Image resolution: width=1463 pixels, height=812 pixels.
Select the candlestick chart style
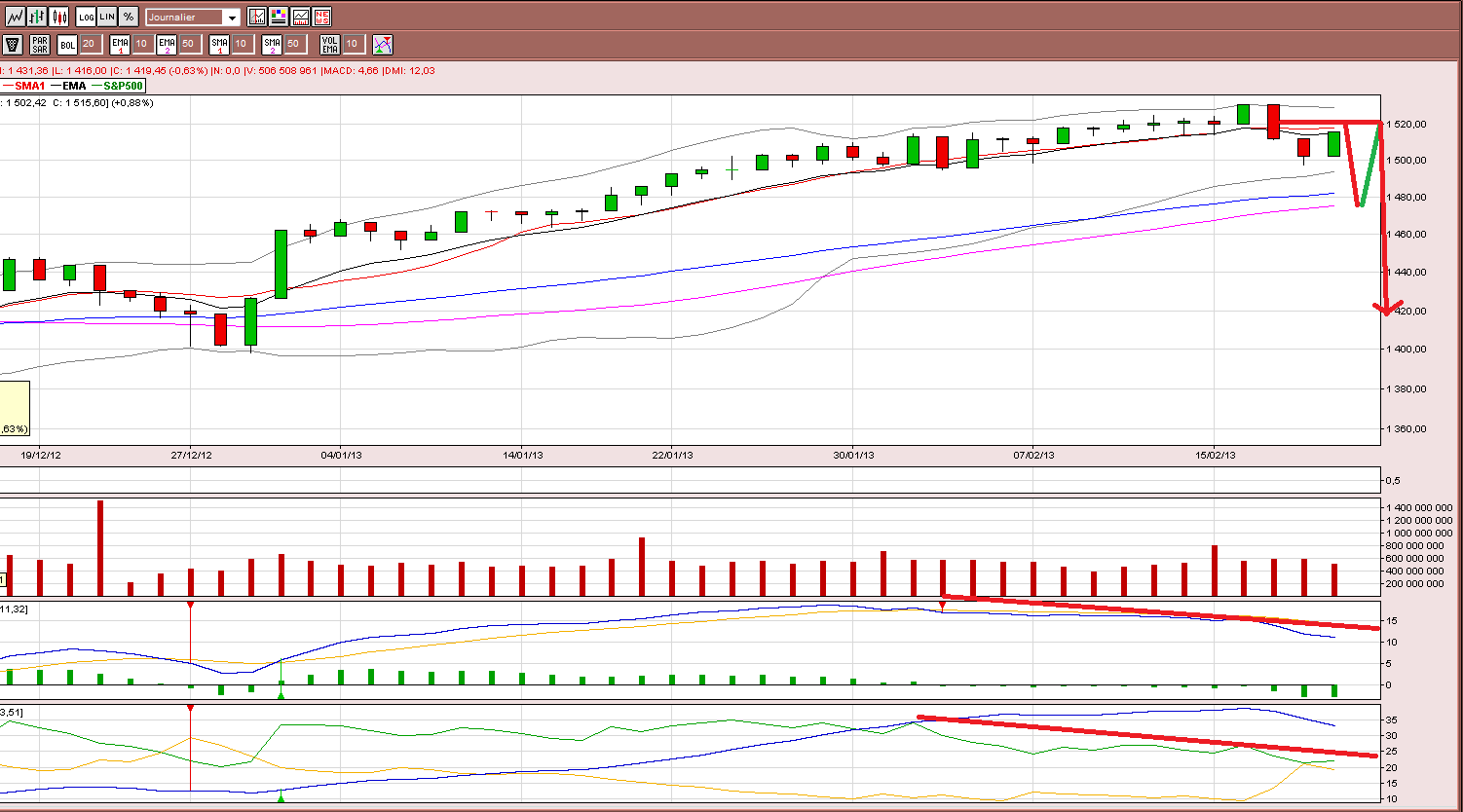click(x=59, y=17)
